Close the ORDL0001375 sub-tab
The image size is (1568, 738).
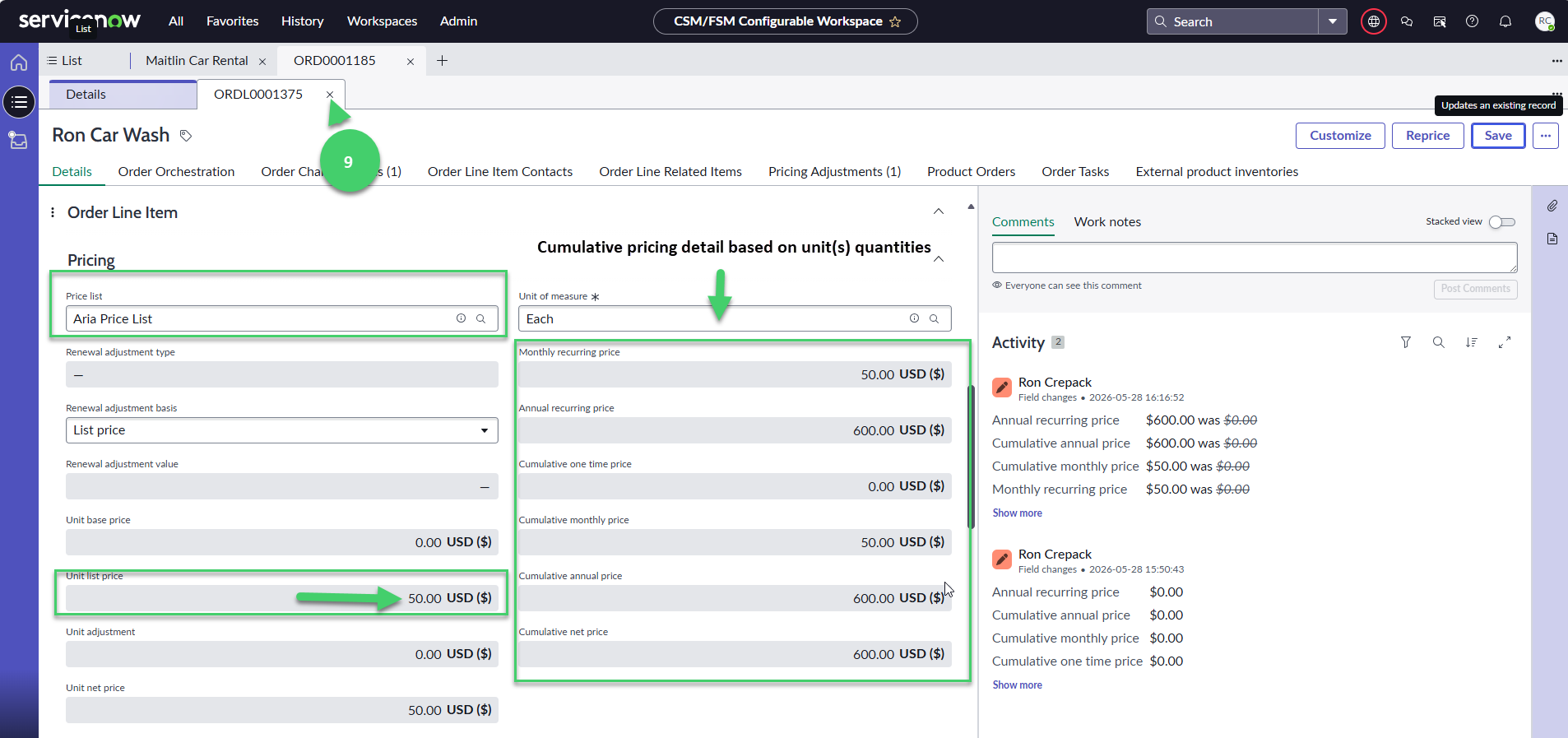point(330,95)
